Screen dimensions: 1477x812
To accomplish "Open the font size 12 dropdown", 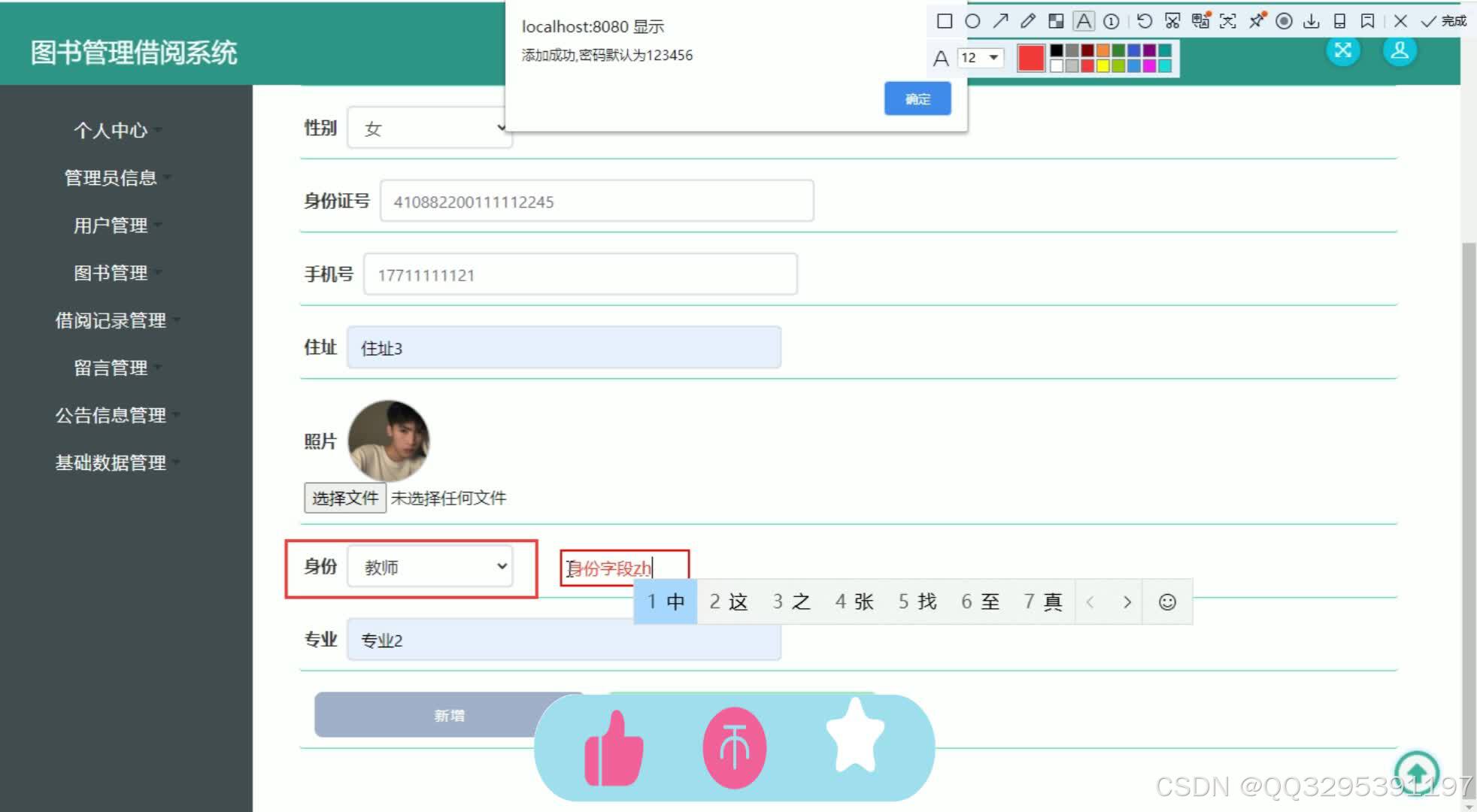I will click(x=981, y=58).
